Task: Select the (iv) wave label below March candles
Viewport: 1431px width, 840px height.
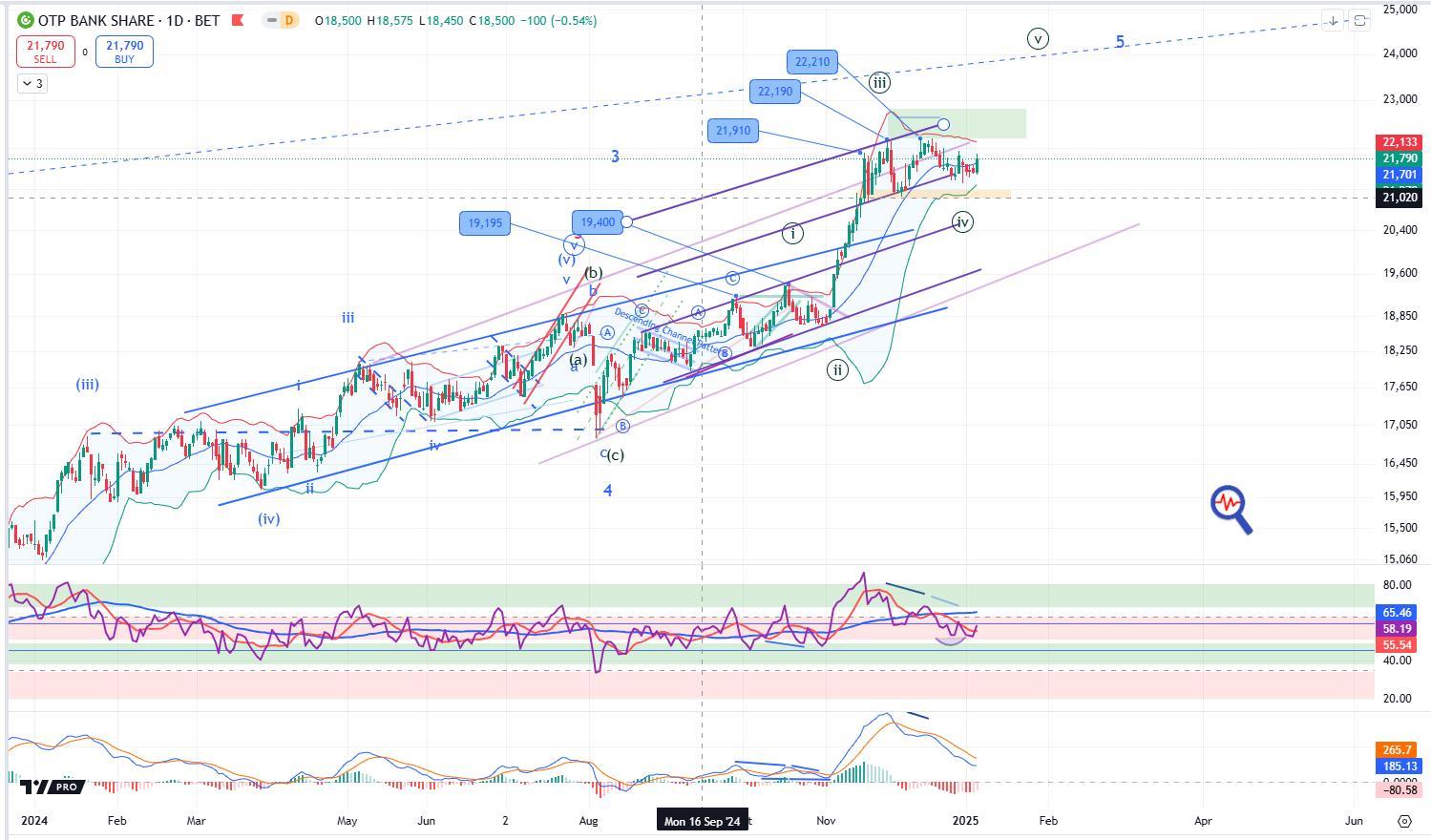Action: pyautogui.click(x=268, y=519)
